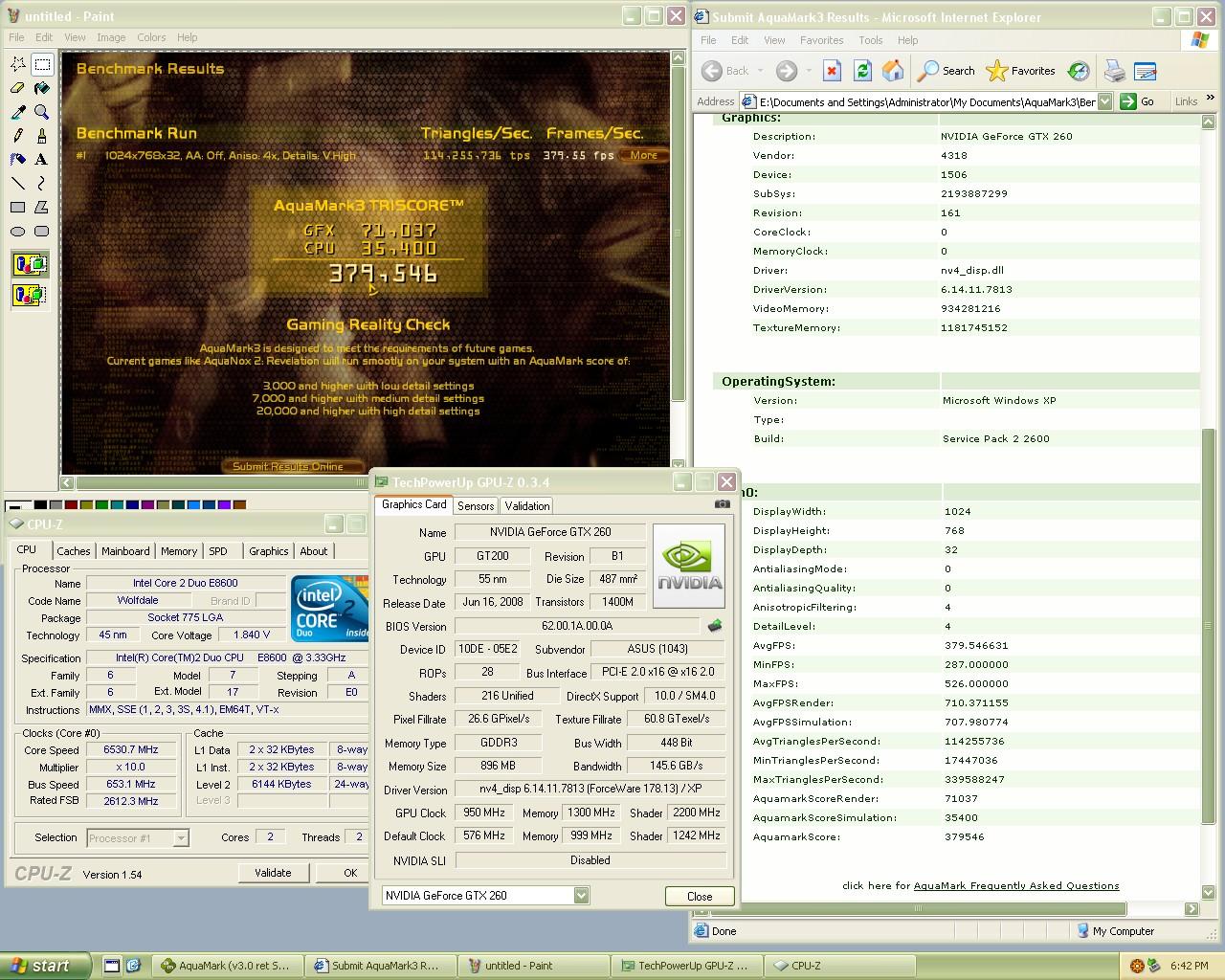
Task: Select the Polygon shape tool
Action: pyautogui.click(x=42, y=208)
